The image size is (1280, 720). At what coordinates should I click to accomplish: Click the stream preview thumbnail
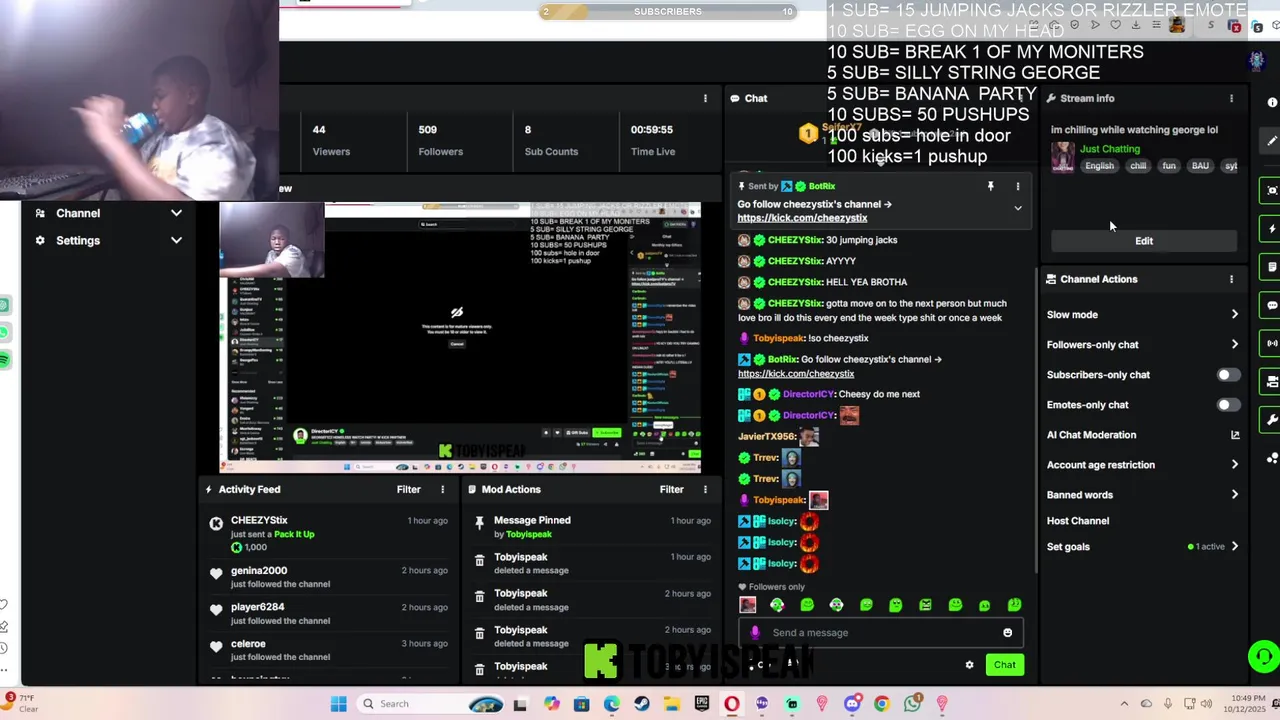[460, 338]
